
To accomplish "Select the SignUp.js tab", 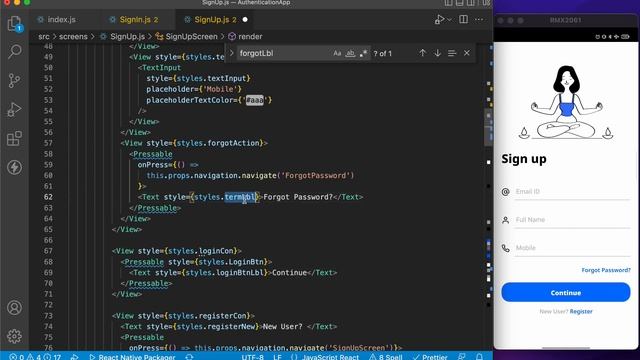I will 211,19.
